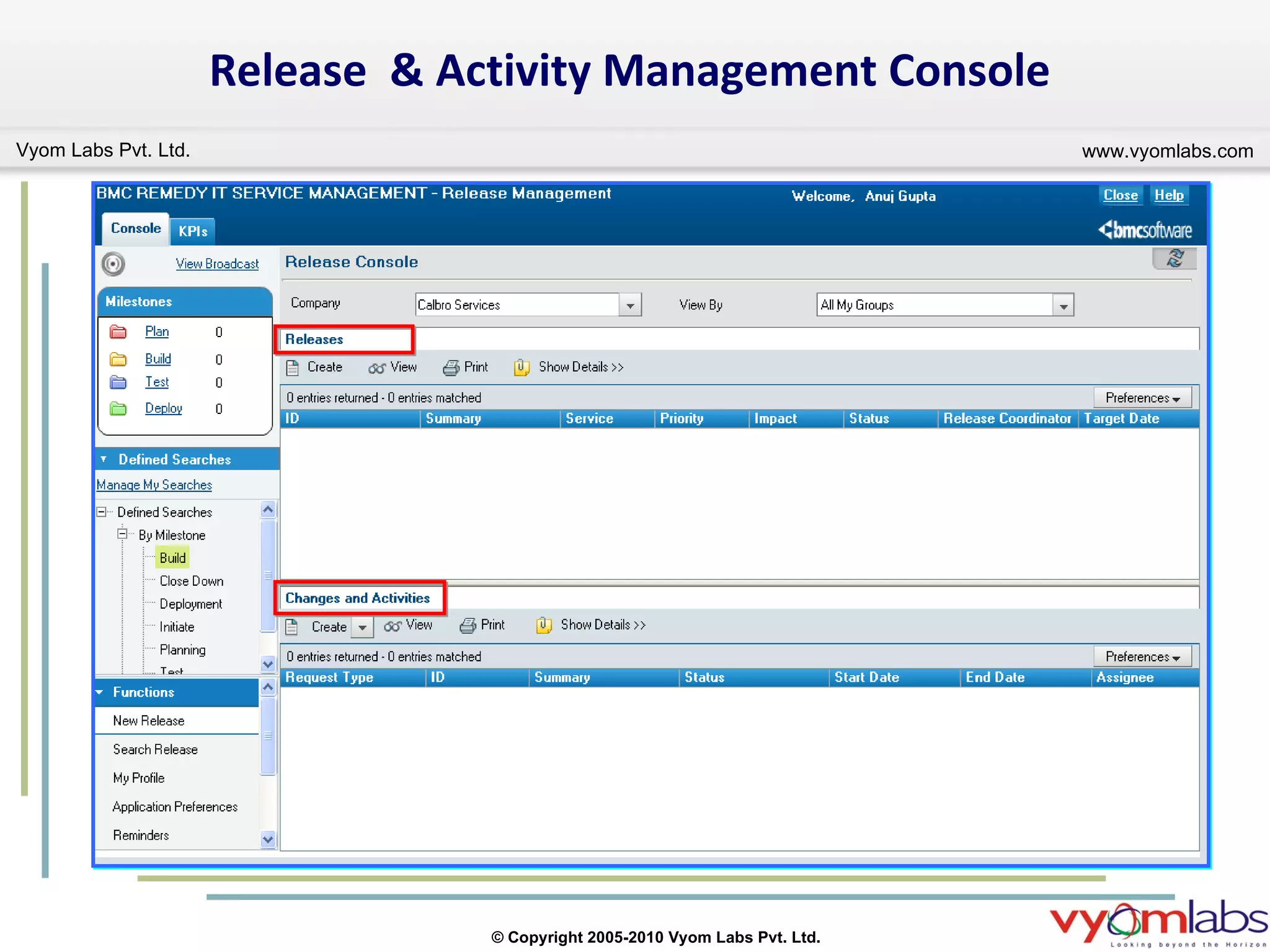Open Preferences menu in Changes and Activities table
This screenshot has width=1270, height=952.
(1142, 656)
